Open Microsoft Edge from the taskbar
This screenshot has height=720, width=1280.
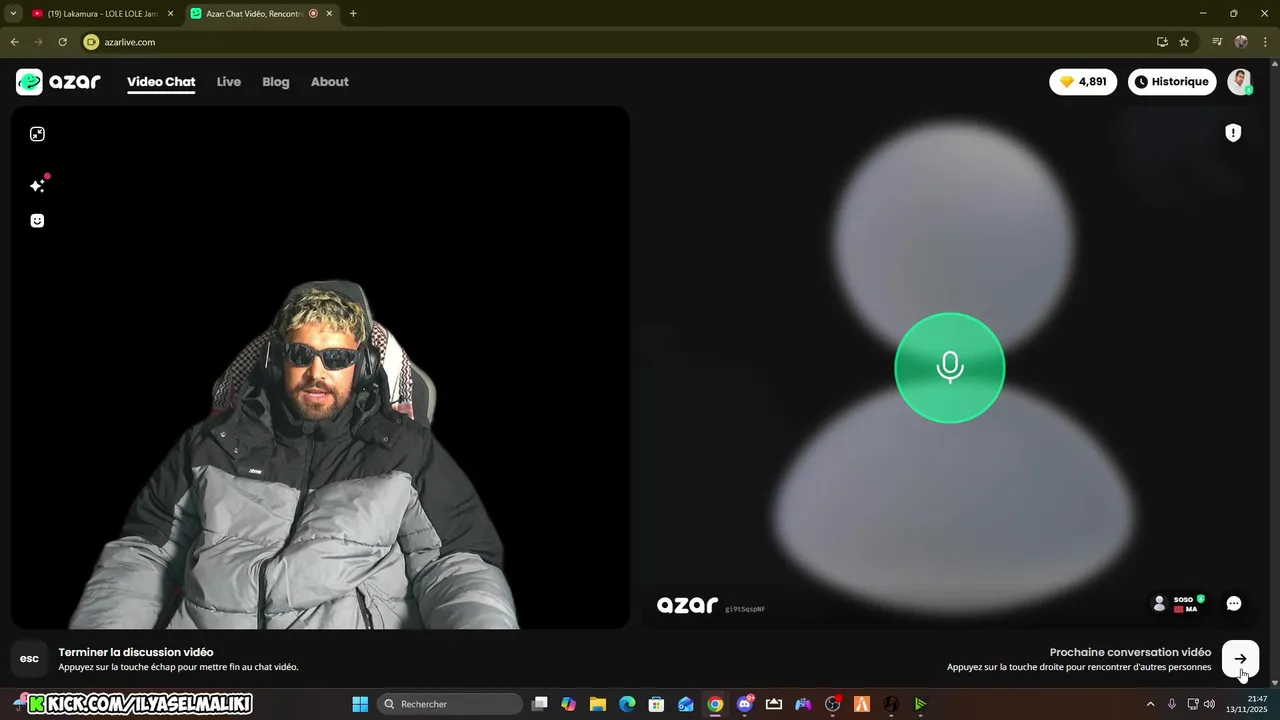click(x=627, y=704)
